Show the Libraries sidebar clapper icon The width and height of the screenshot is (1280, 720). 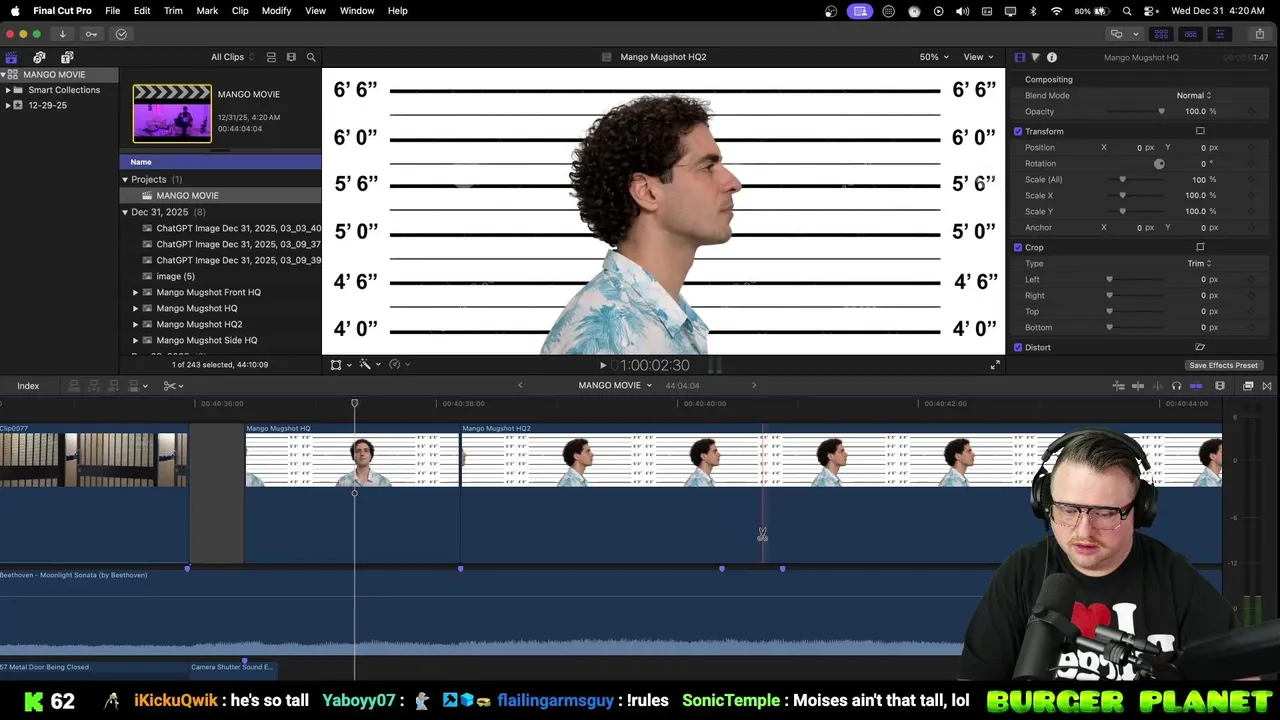click(11, 57)
